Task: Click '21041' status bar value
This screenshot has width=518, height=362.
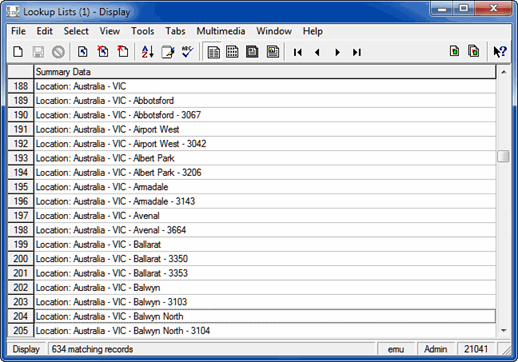Action: (x=476, y=349)
